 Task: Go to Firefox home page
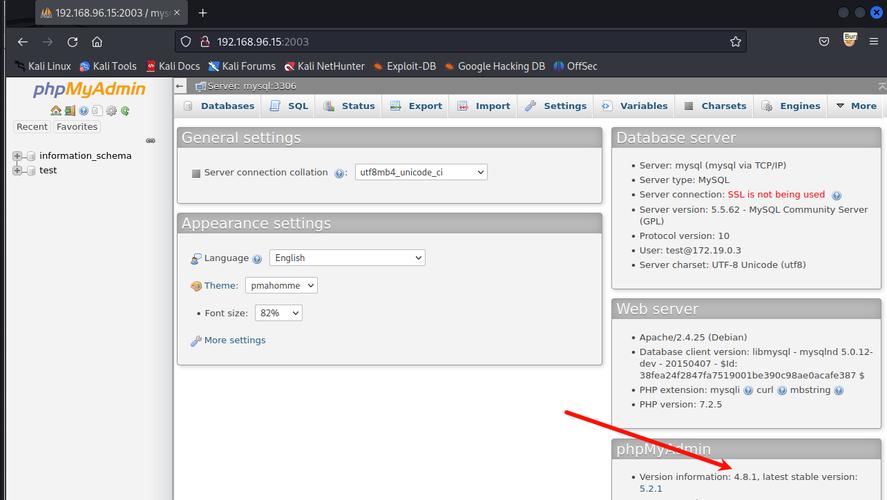pyautogui.click(x=97, y=42)
